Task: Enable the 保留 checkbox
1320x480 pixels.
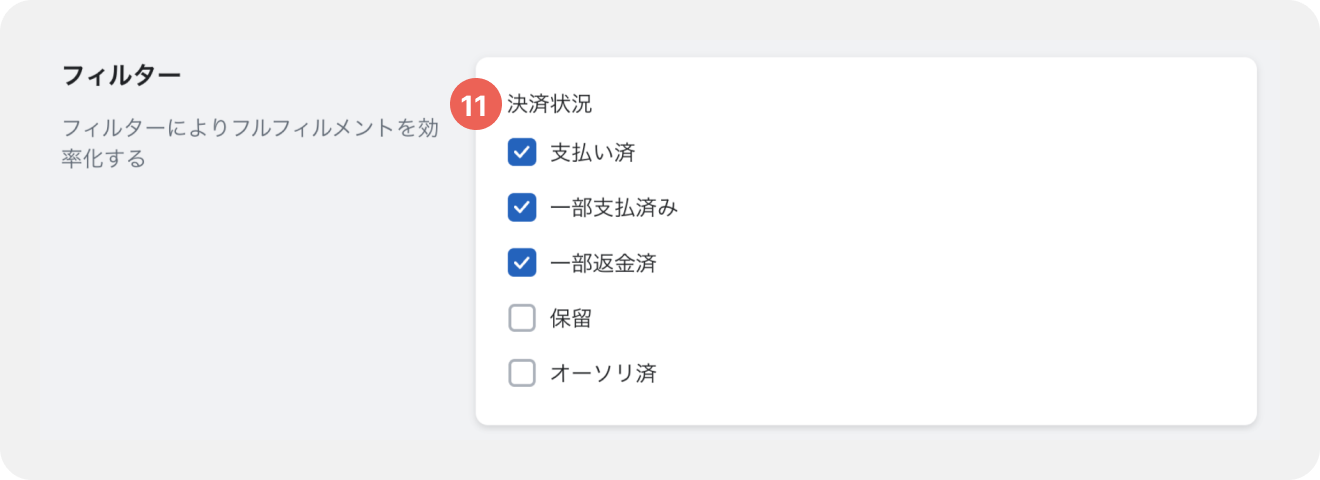Action: [522, 318]
